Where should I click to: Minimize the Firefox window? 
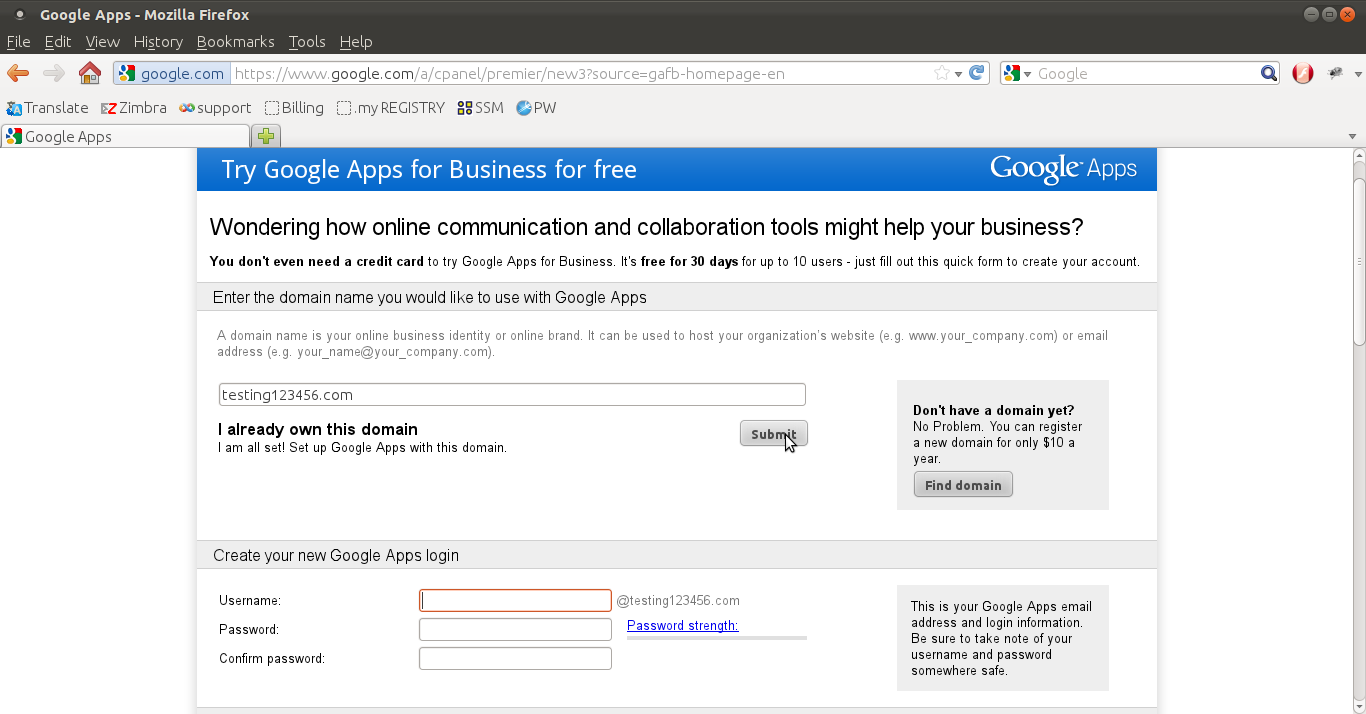click(x=1311, y=14)
